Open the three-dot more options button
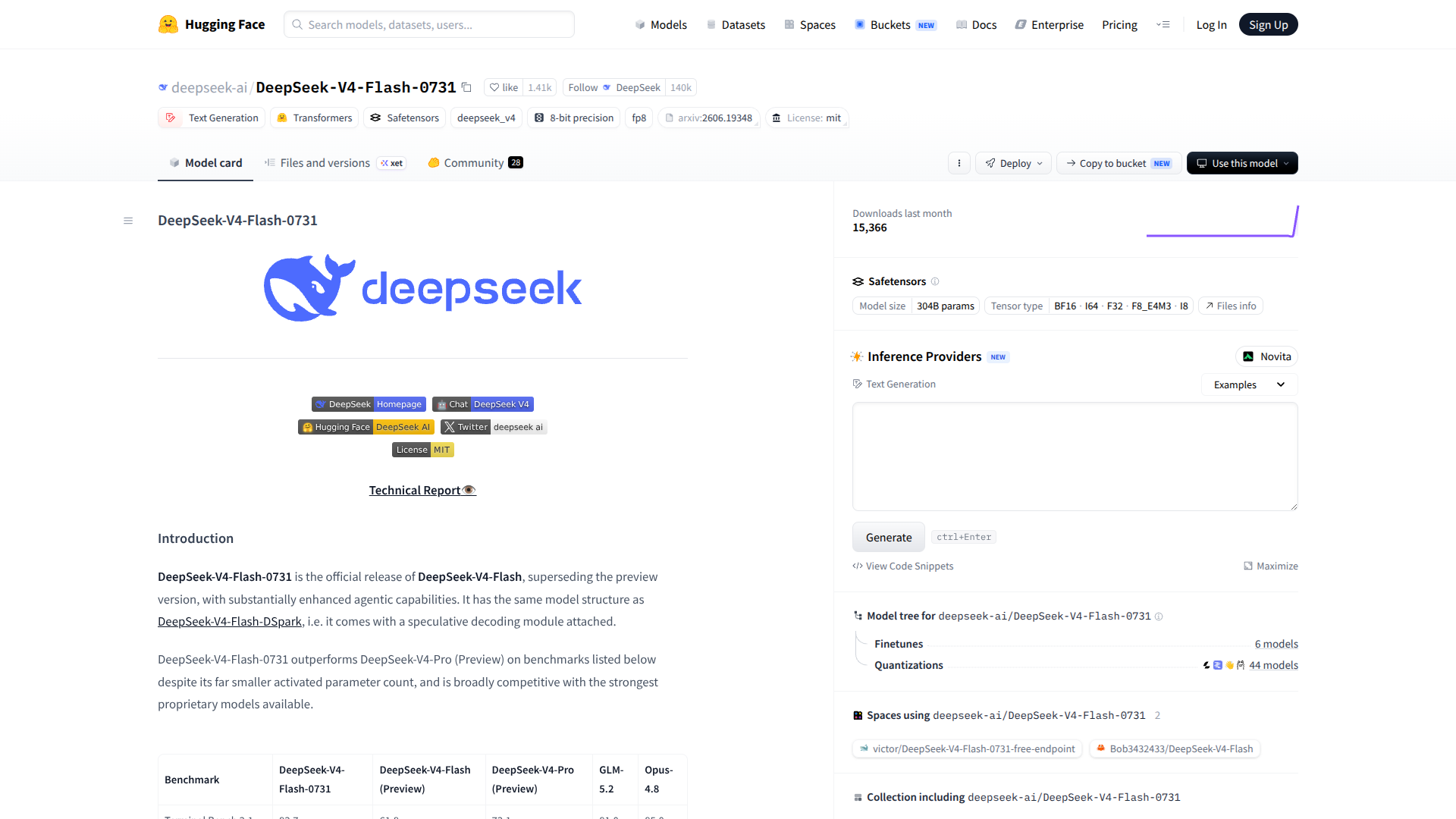 (959, 163)
